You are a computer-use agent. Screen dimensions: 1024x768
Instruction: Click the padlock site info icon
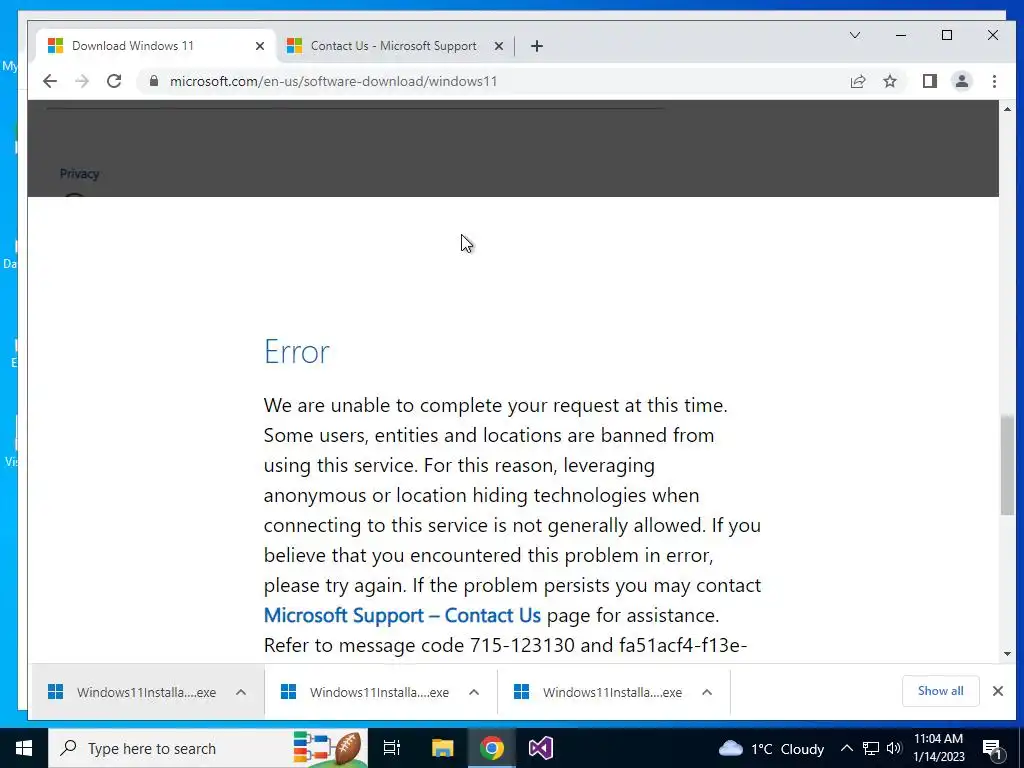coord(154,81)
